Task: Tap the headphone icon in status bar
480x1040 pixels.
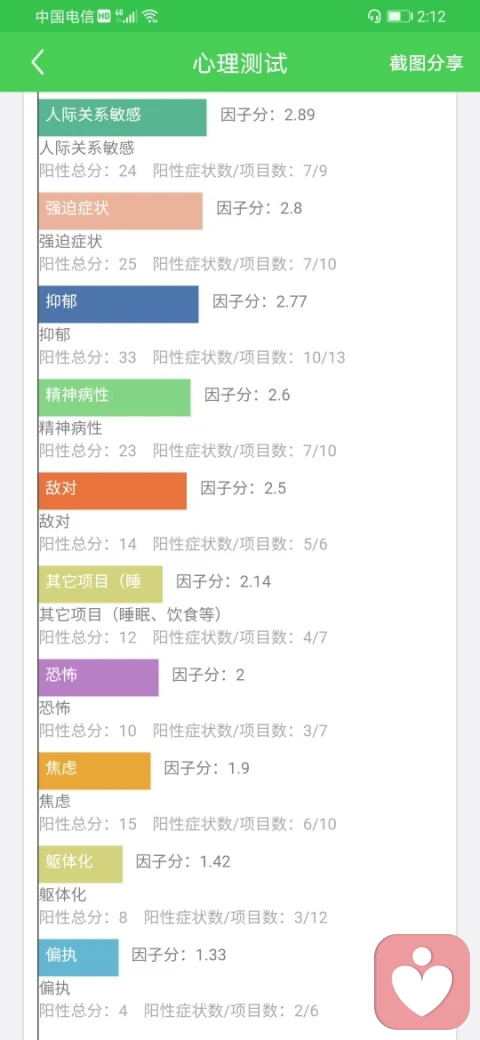Action: (374, 17)
